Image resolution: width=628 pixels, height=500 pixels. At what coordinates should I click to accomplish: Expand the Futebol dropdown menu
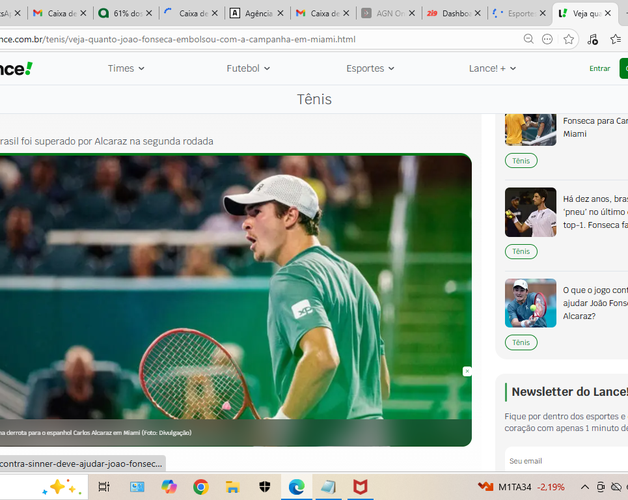[248, 69]
